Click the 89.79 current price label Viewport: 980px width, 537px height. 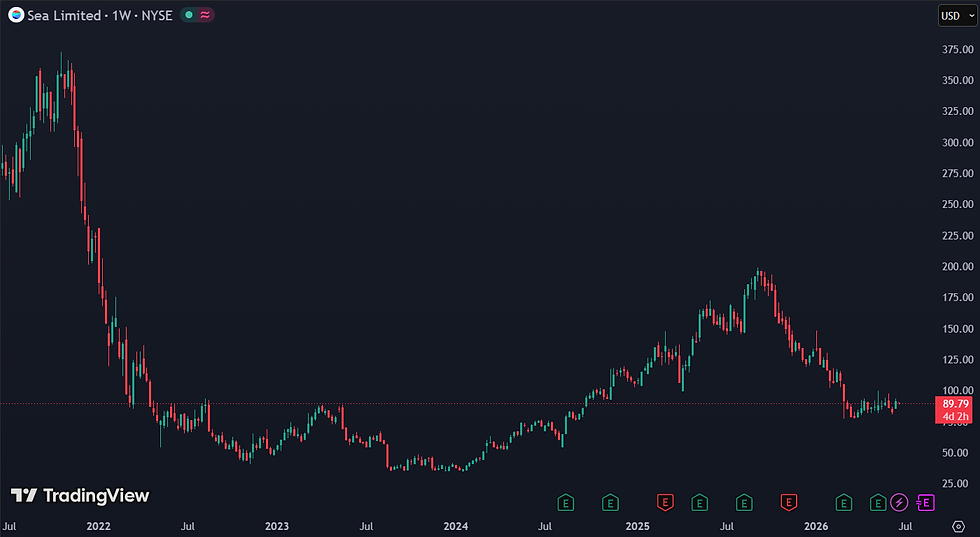click(x=955, y=404)
